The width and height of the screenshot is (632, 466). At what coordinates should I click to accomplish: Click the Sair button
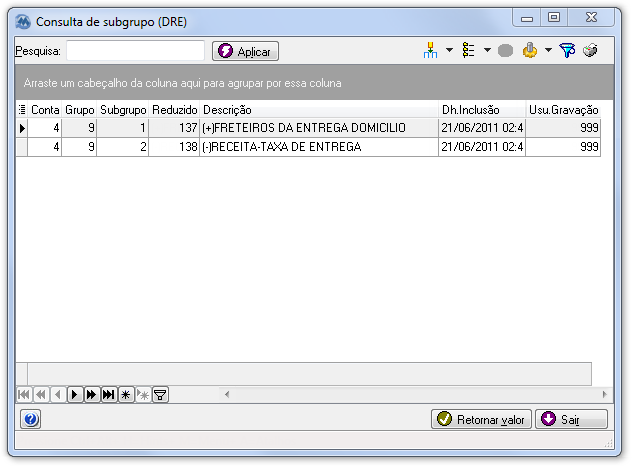(571, 419)
